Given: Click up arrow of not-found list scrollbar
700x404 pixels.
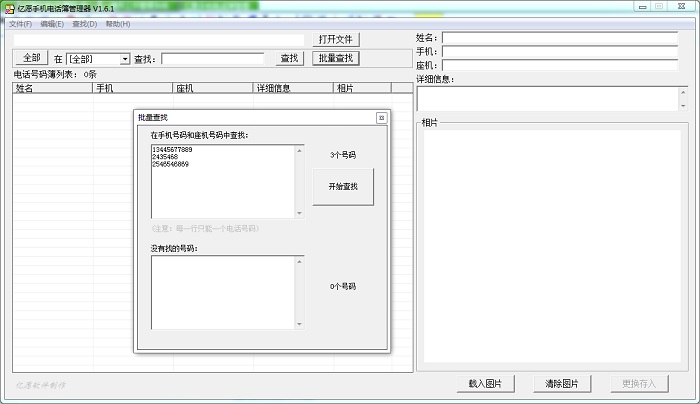Looking at the screenshot, I should (300, 262).
